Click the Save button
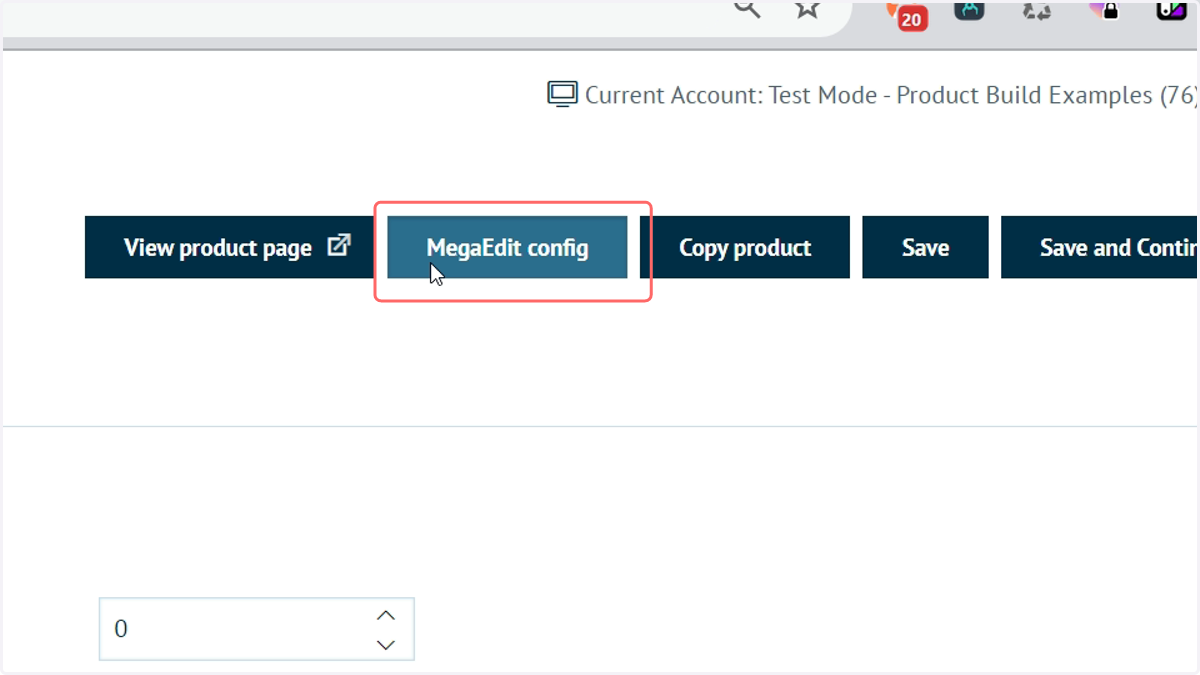This screenshot has height=675, width=1200. click(925, 247)
